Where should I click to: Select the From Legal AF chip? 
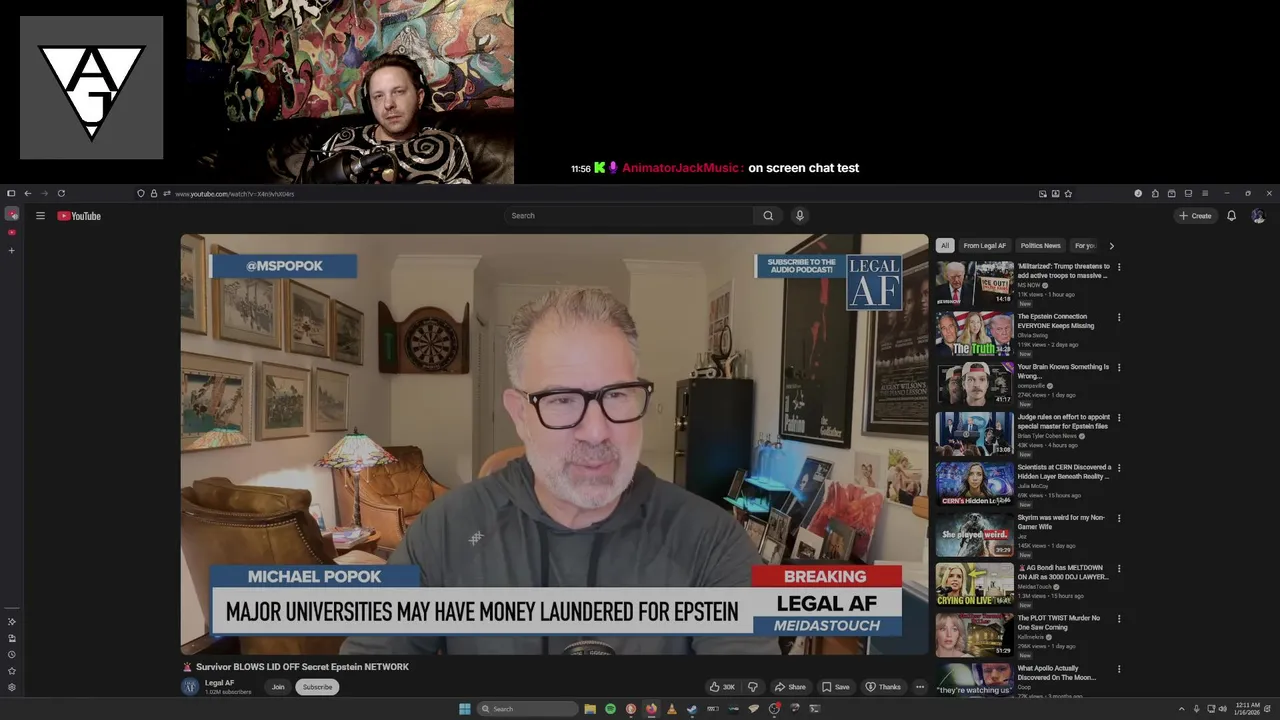985,246
